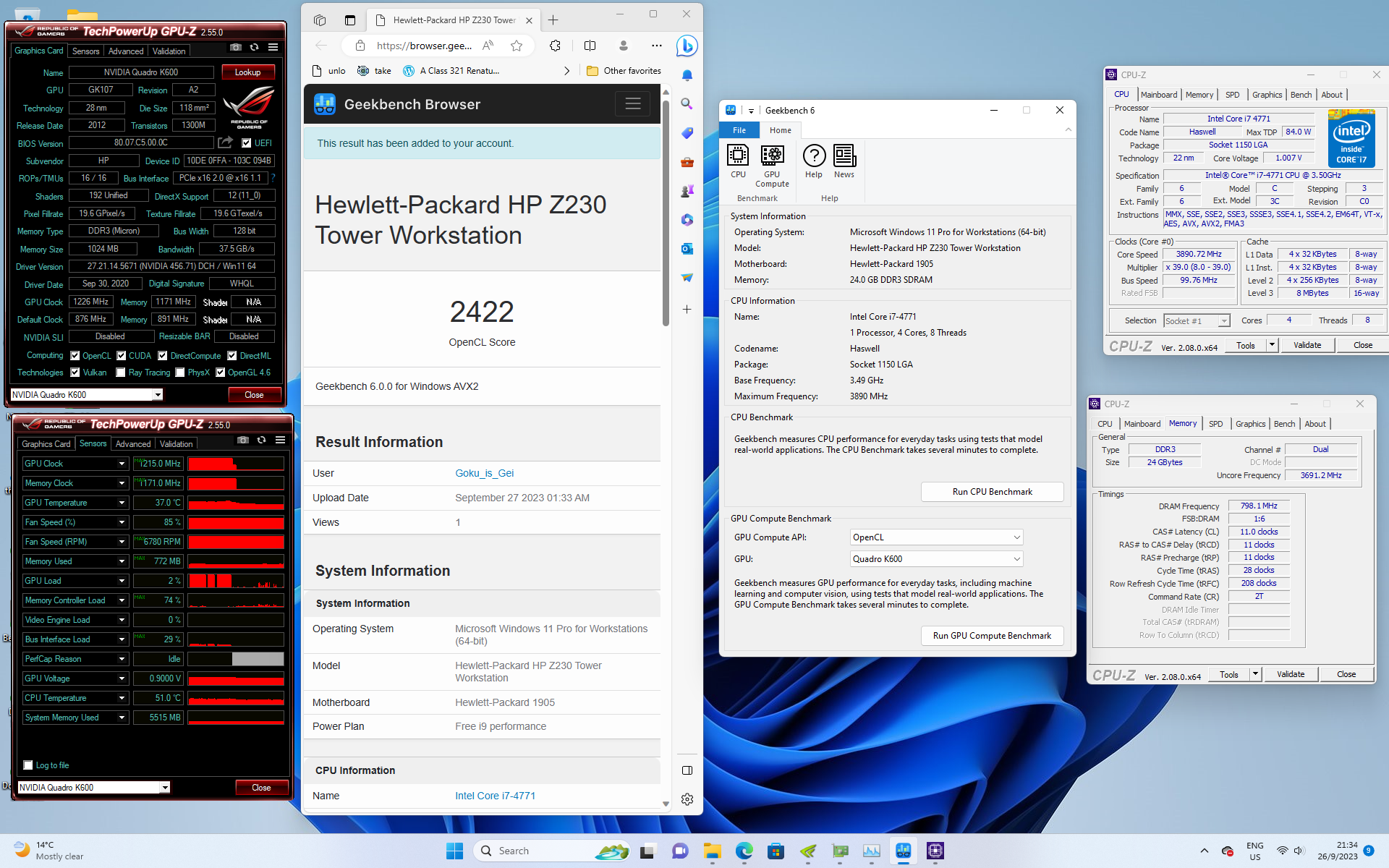Viewport: 1389px width, 868px height.
Task: Click the GPU Compute icon in Geekbench ribbon
Action: point(772,166)
